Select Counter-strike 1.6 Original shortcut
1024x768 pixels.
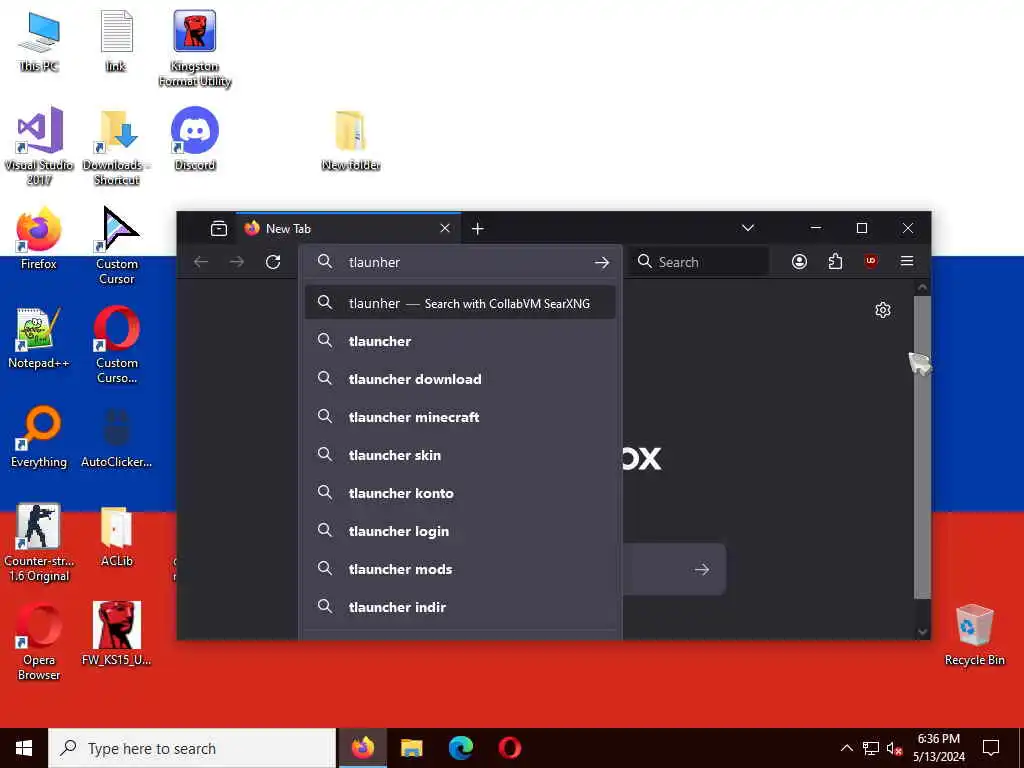(x=39, y=543)
